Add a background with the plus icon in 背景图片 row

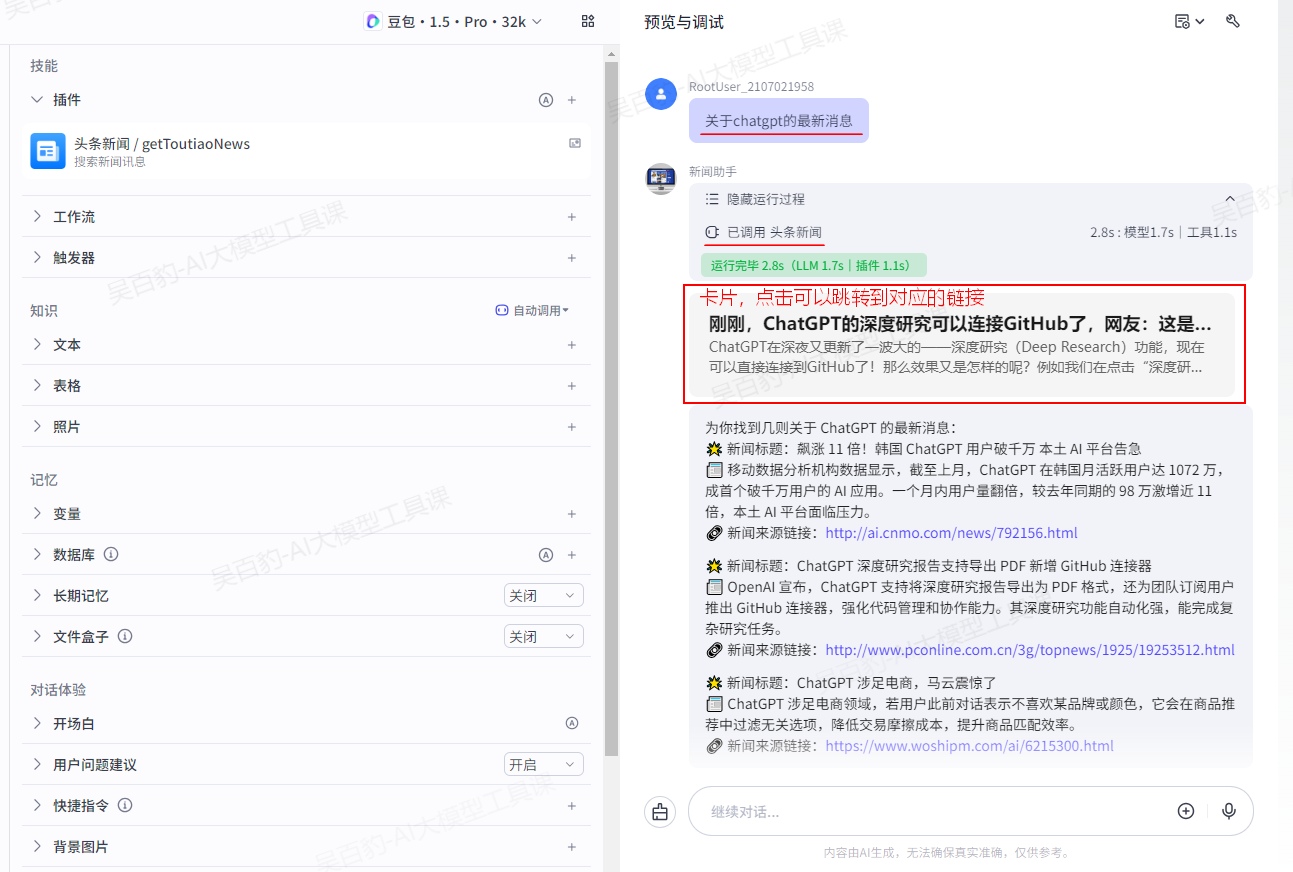pyautogui.click(x=572, y=847)
